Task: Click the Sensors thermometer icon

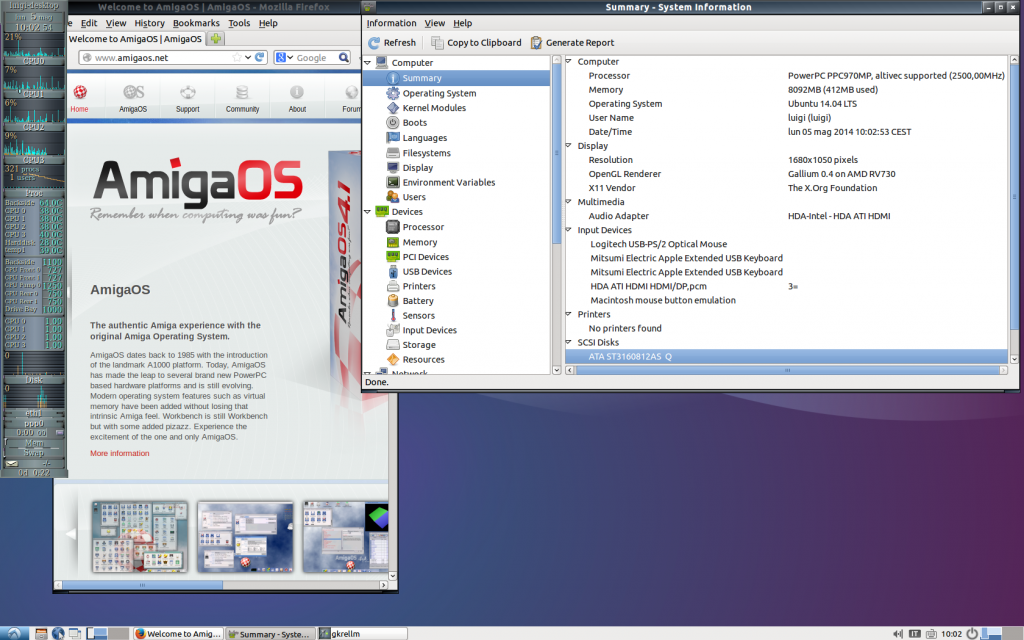Action: coord(393,316)
